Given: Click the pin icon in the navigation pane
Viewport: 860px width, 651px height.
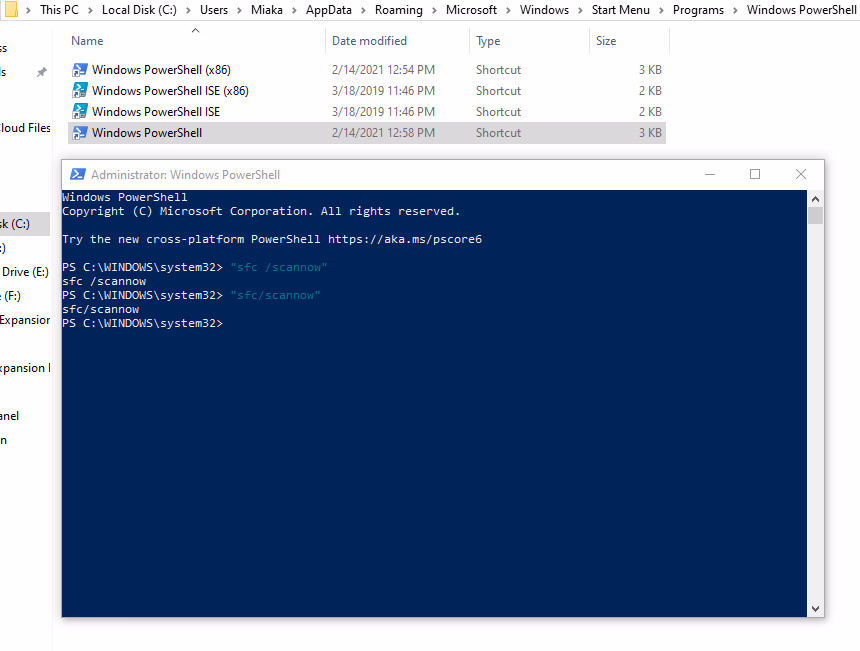Looking at the screenshot, I should [41, 72].
